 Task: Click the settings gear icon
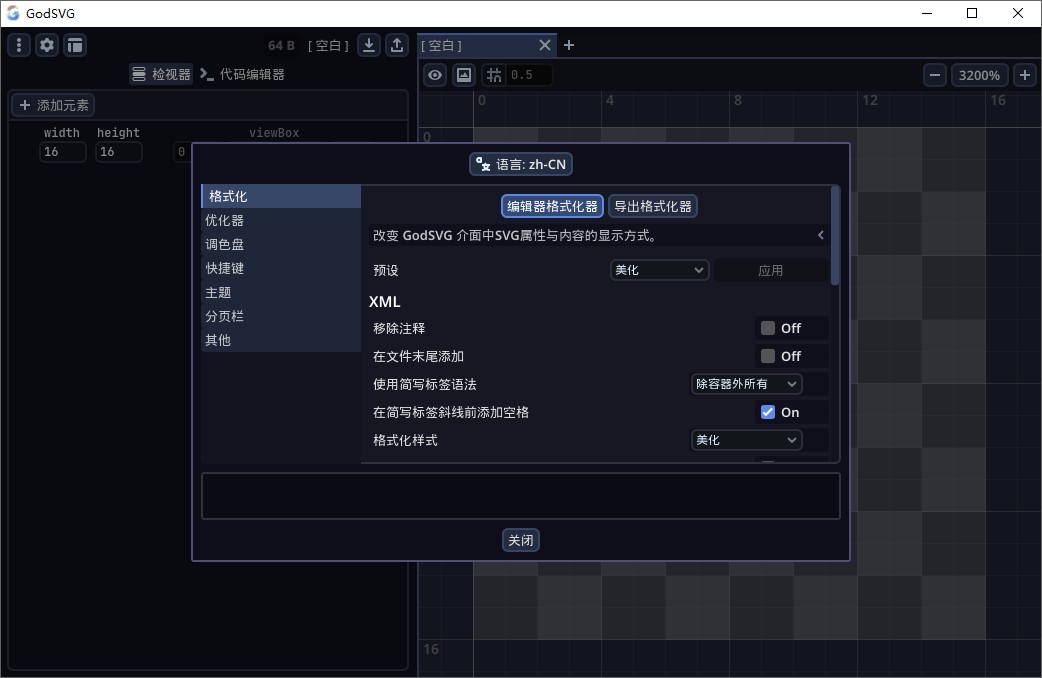pos(46,44)
